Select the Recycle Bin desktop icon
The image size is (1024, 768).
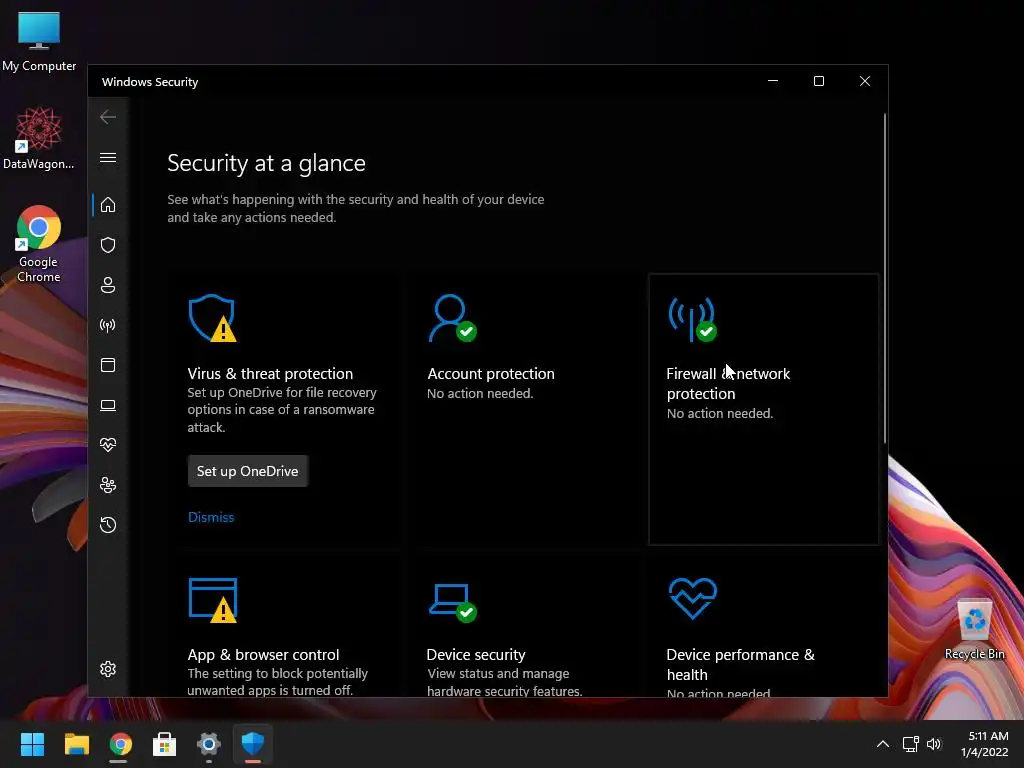[x=974, y=629]
